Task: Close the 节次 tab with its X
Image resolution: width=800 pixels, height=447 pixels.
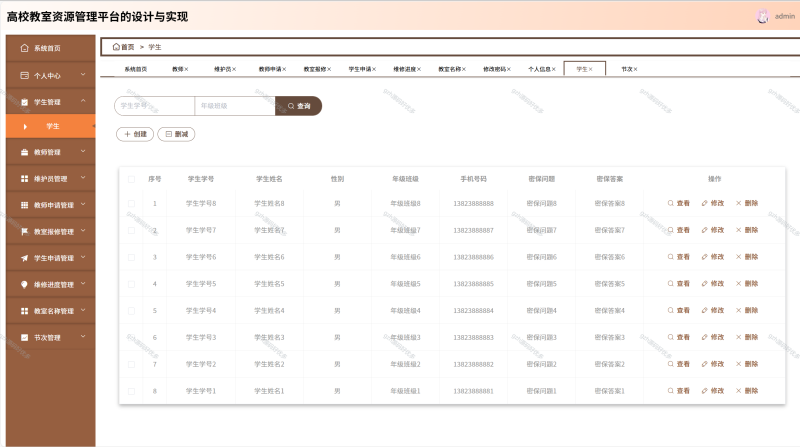Action: tap(635, 69)
